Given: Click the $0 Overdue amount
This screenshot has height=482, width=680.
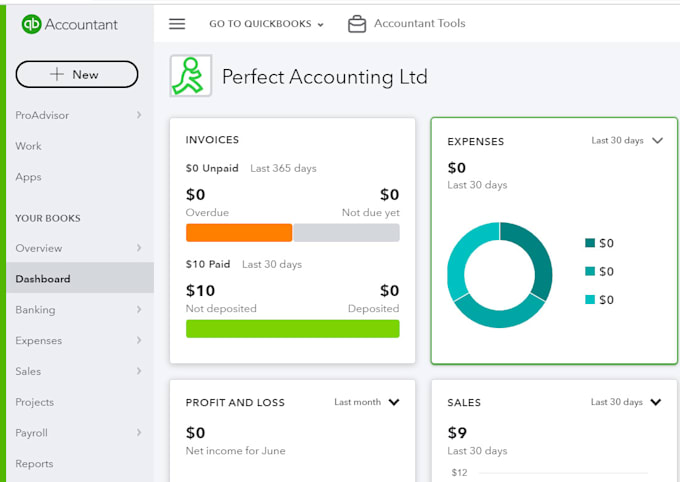Looking at the screenshot, I should click(196, 195).
